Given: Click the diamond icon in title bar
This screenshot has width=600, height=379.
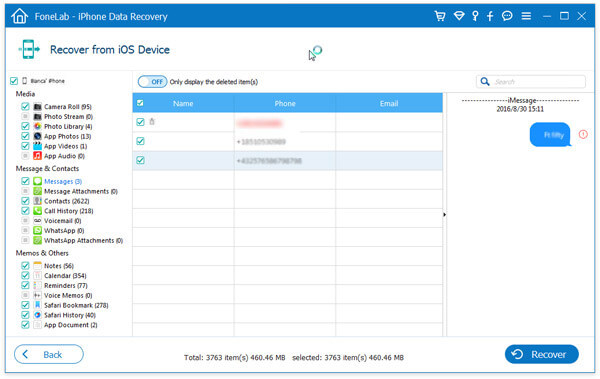Looking at the screenshot, I should [459, 16].
